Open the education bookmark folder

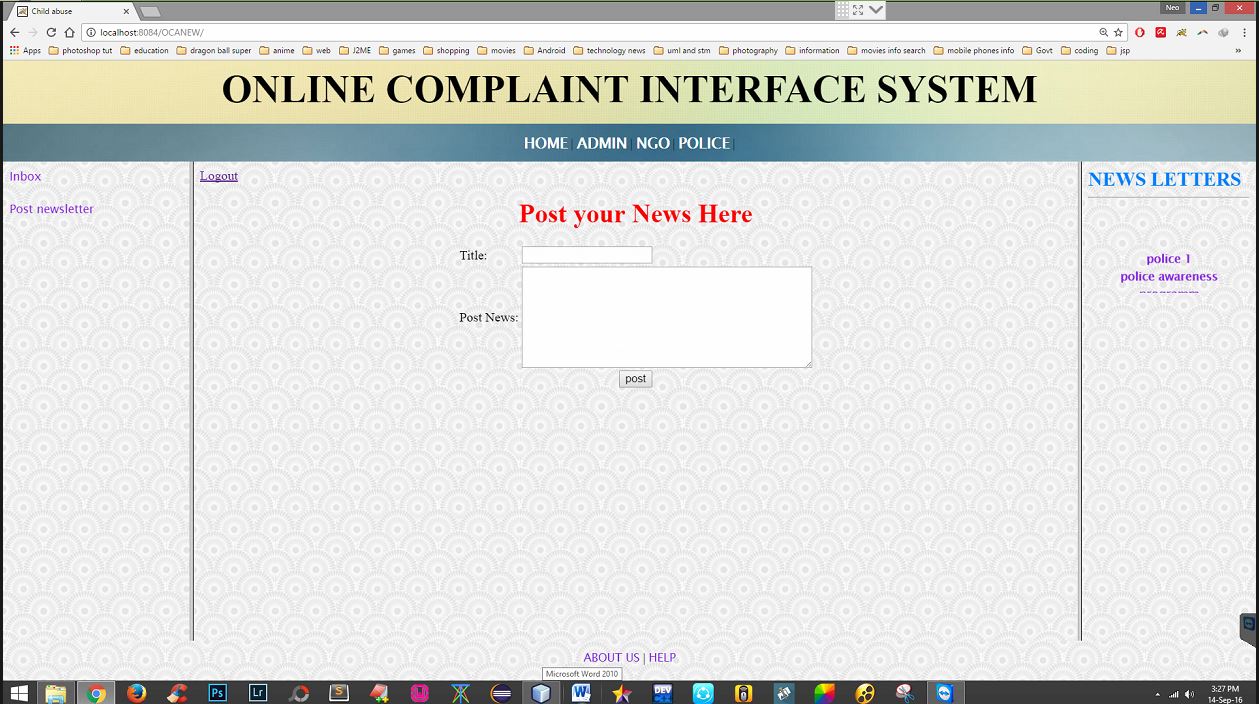[x=144, y=50]
